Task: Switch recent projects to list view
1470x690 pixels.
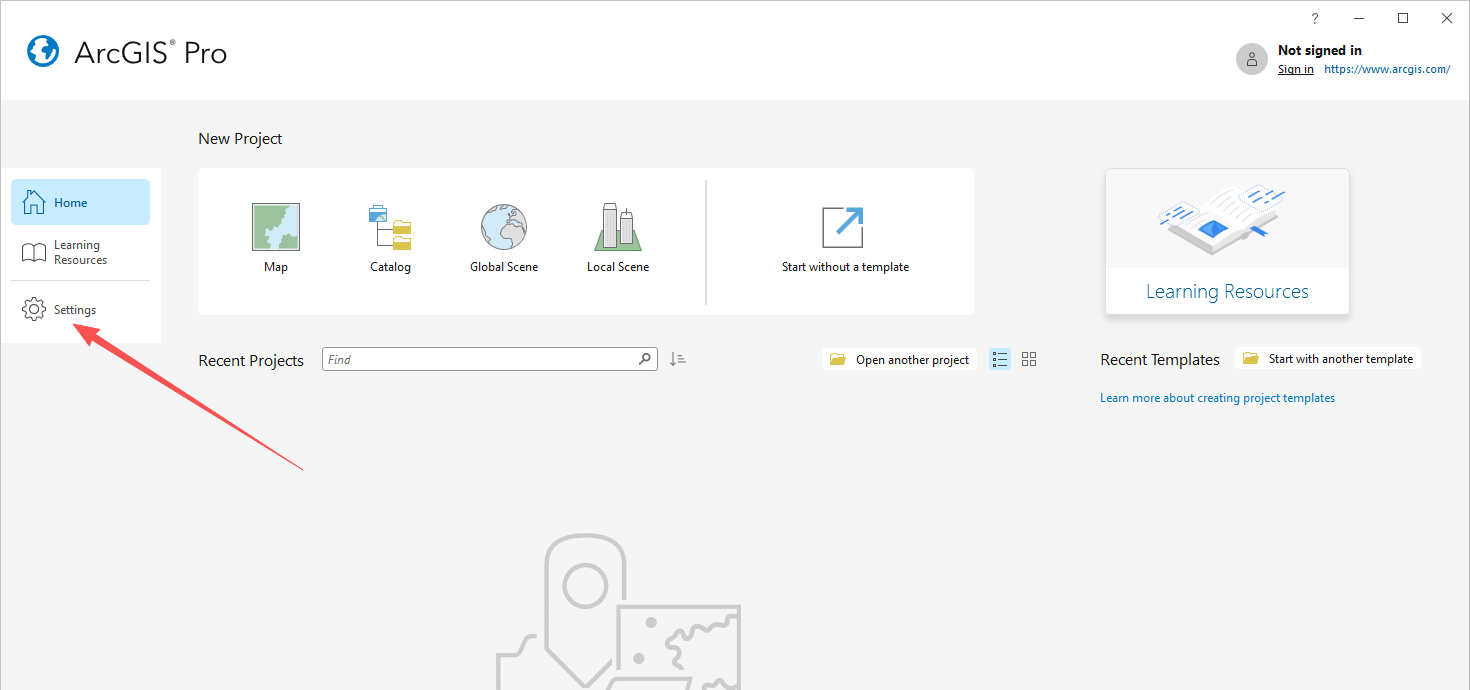Action: coord(1000,359)
